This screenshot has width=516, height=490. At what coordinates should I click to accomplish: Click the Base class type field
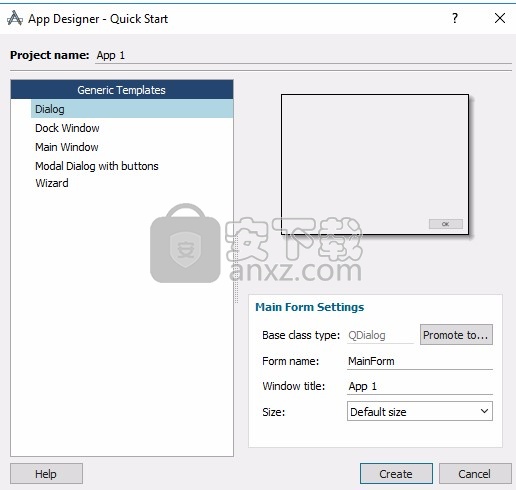[380, 335]
